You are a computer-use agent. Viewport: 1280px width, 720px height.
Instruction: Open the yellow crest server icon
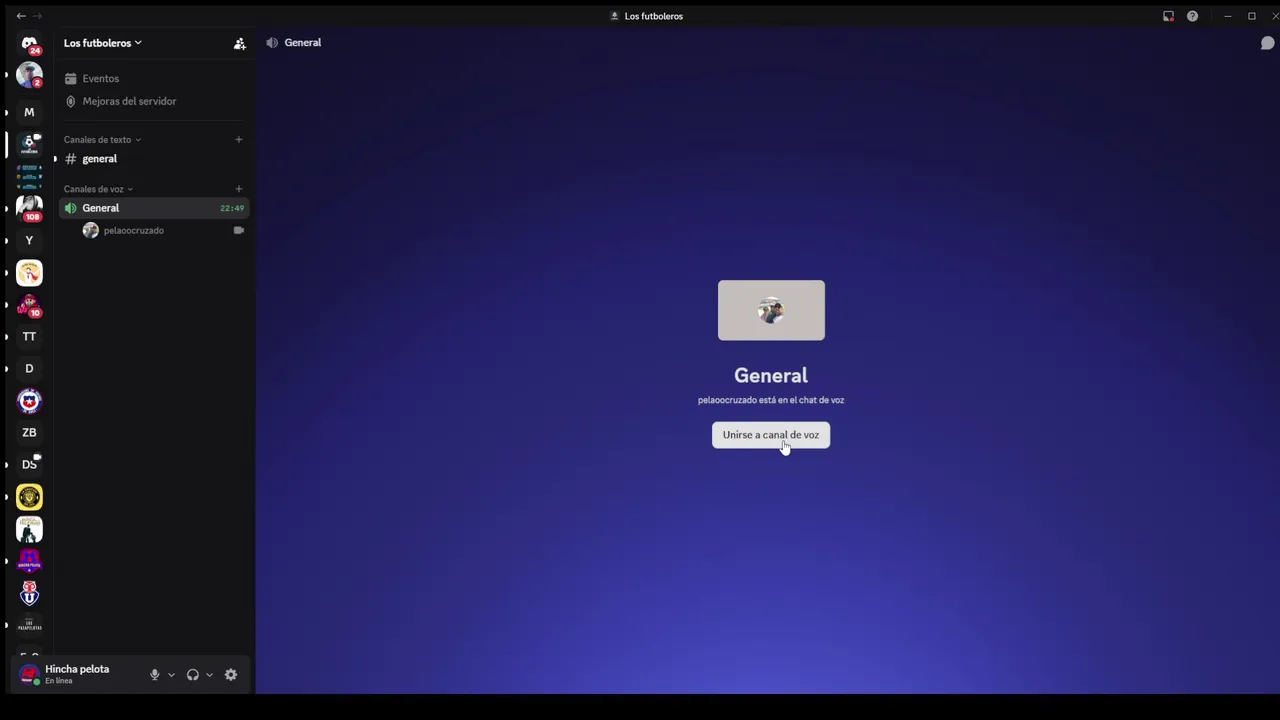tap(29, 496)
